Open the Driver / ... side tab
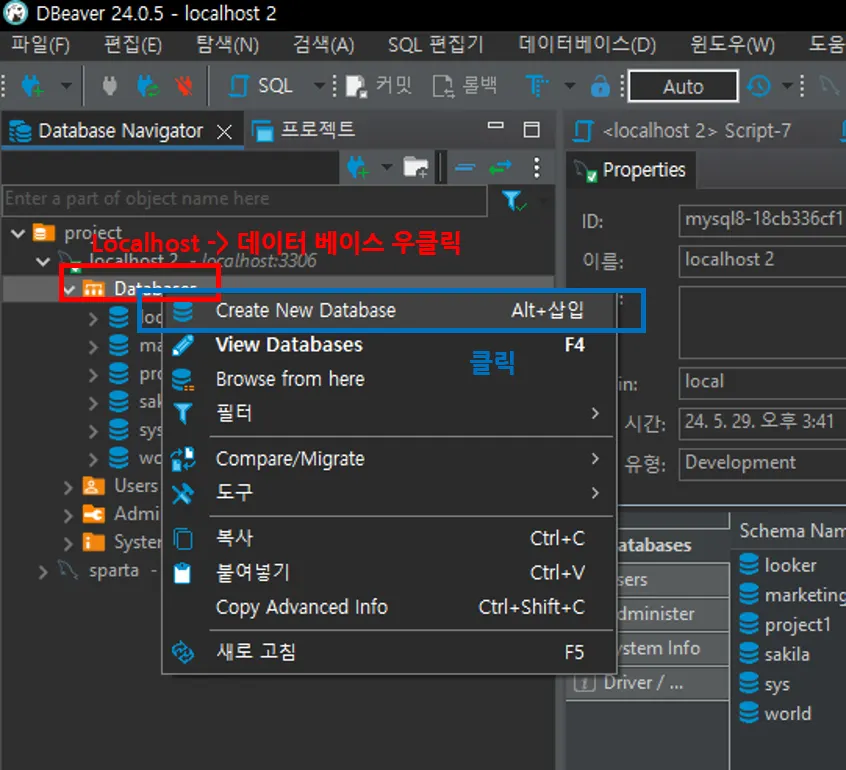 647,684
